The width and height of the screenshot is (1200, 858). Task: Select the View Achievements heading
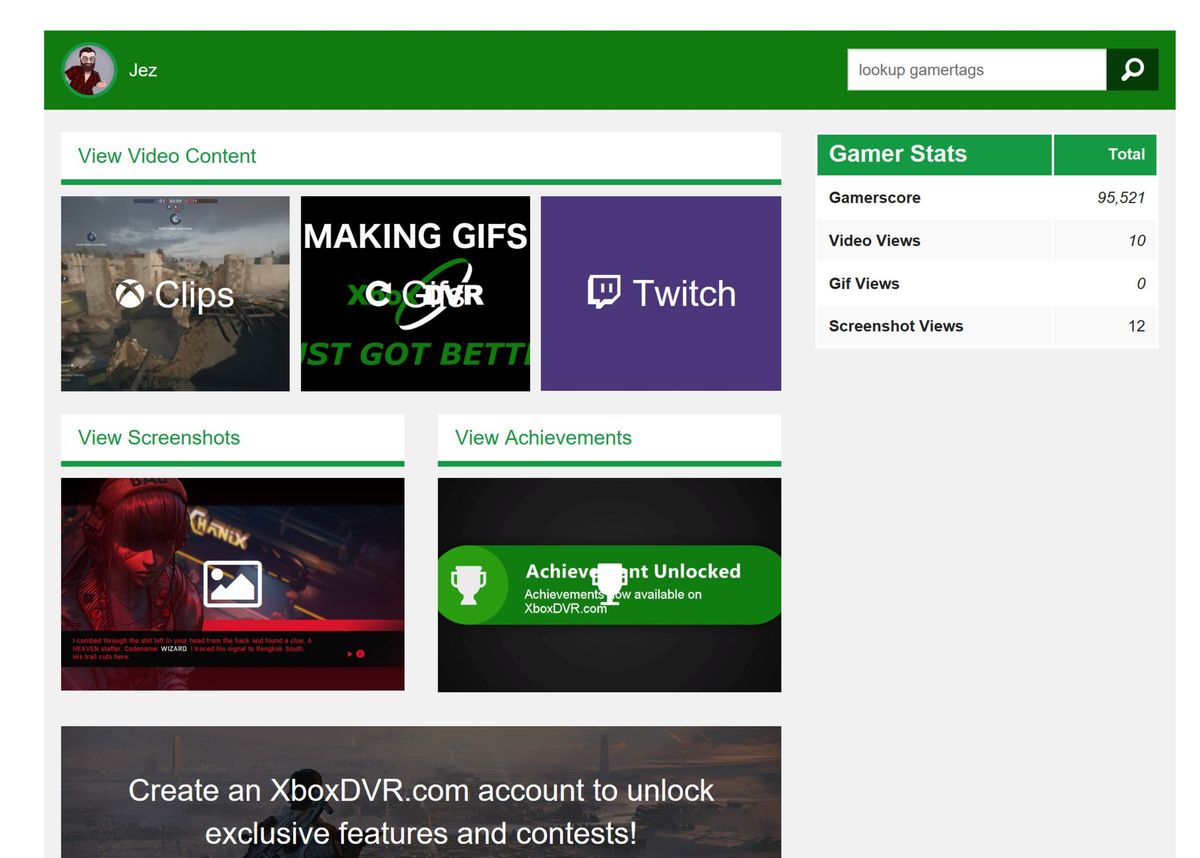click(542, 438)
